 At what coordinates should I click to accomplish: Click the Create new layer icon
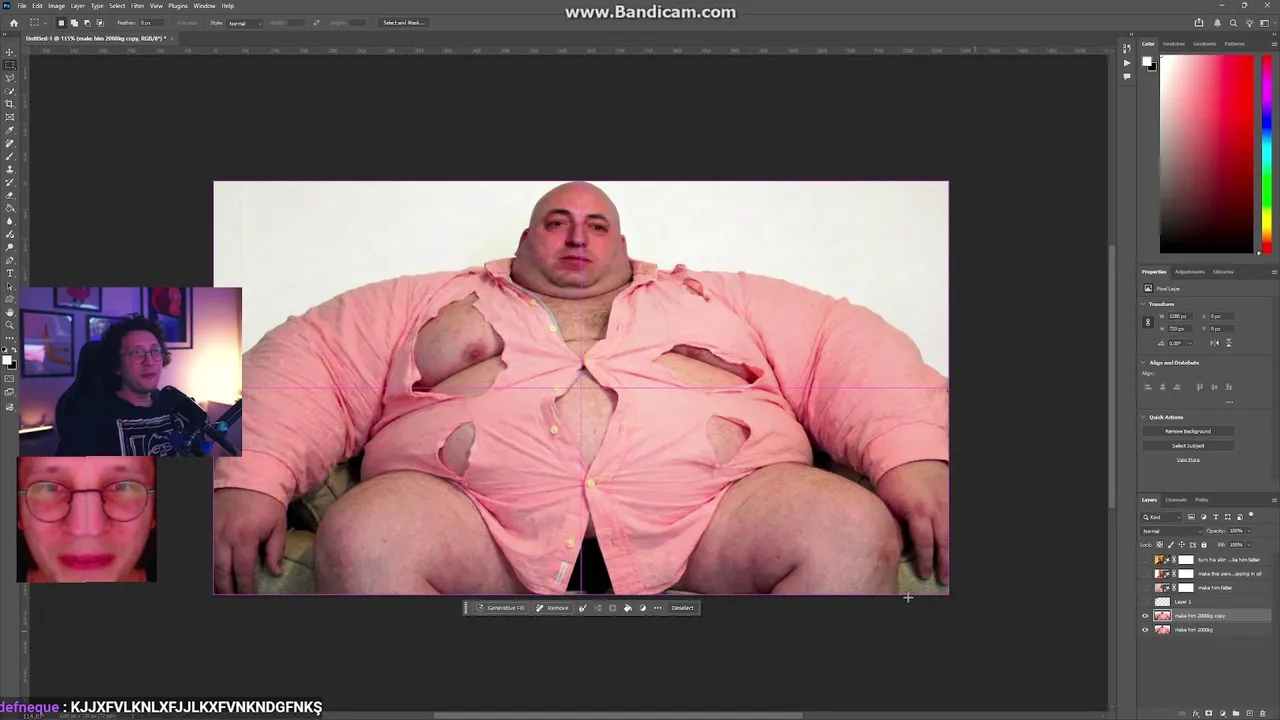(1249, 713)
